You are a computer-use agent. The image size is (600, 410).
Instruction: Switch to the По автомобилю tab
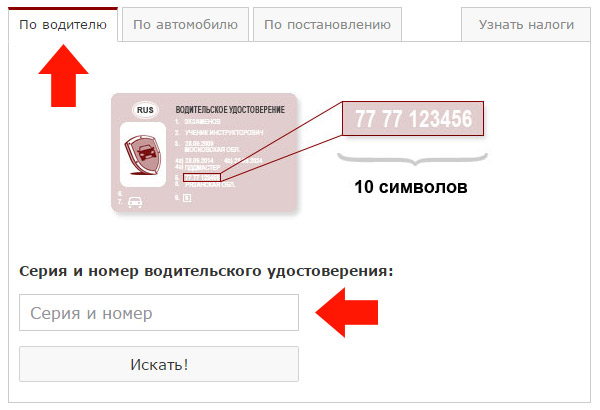click(185, 25)
